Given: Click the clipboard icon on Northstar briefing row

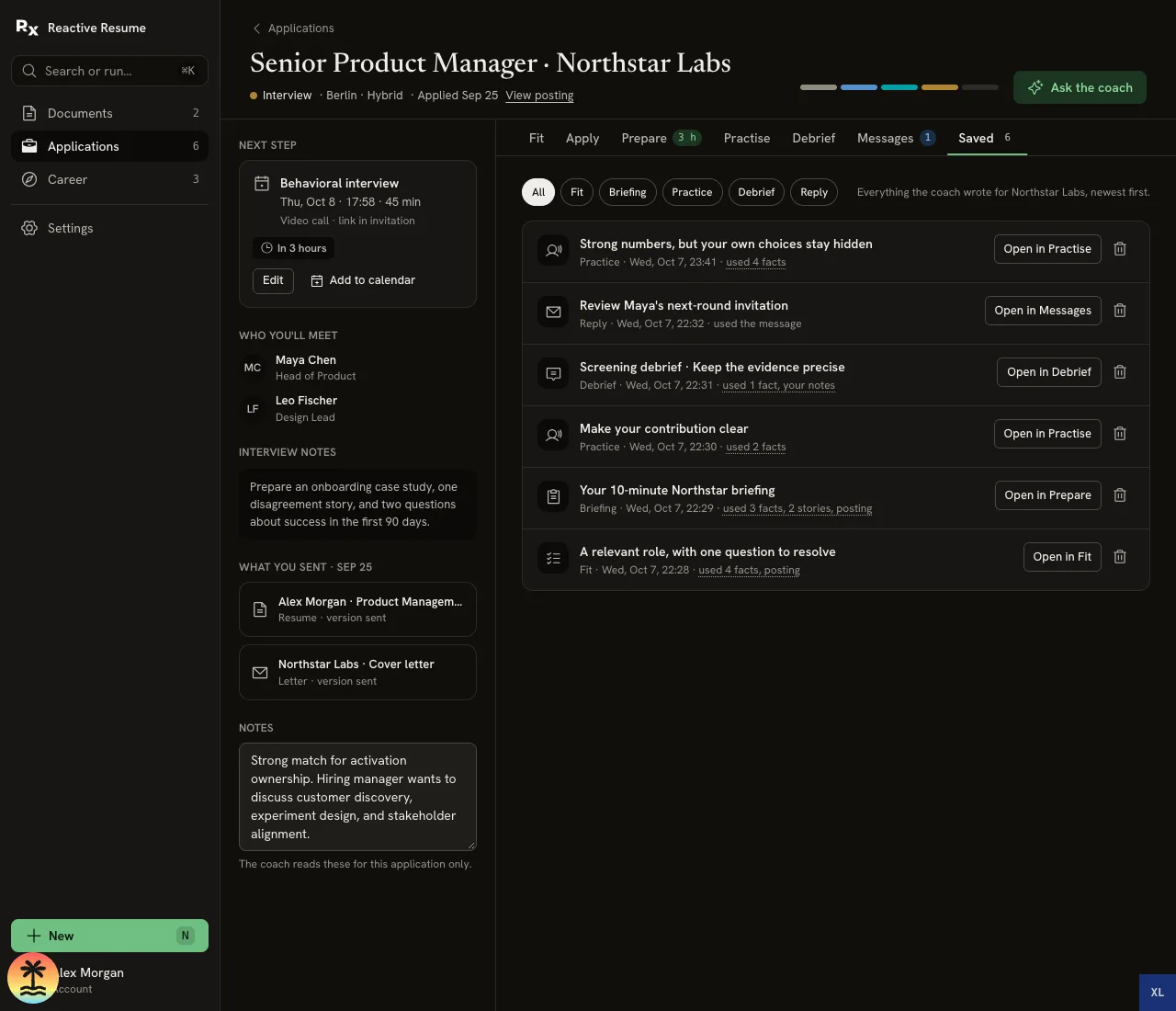Looking at the screenshot, I should 553,496.
